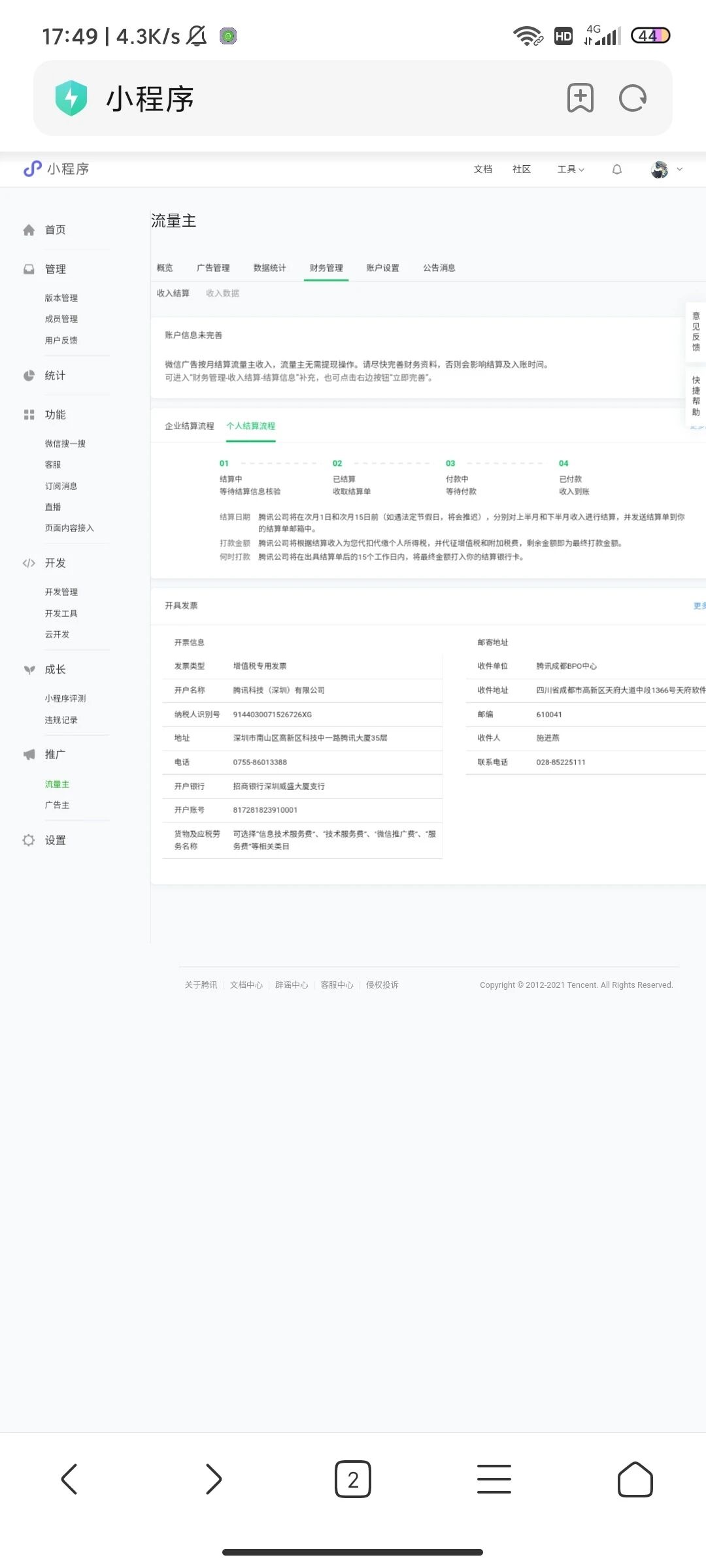Switch to the 概览 tab
706x1568 pixels.
pos(165,268)
